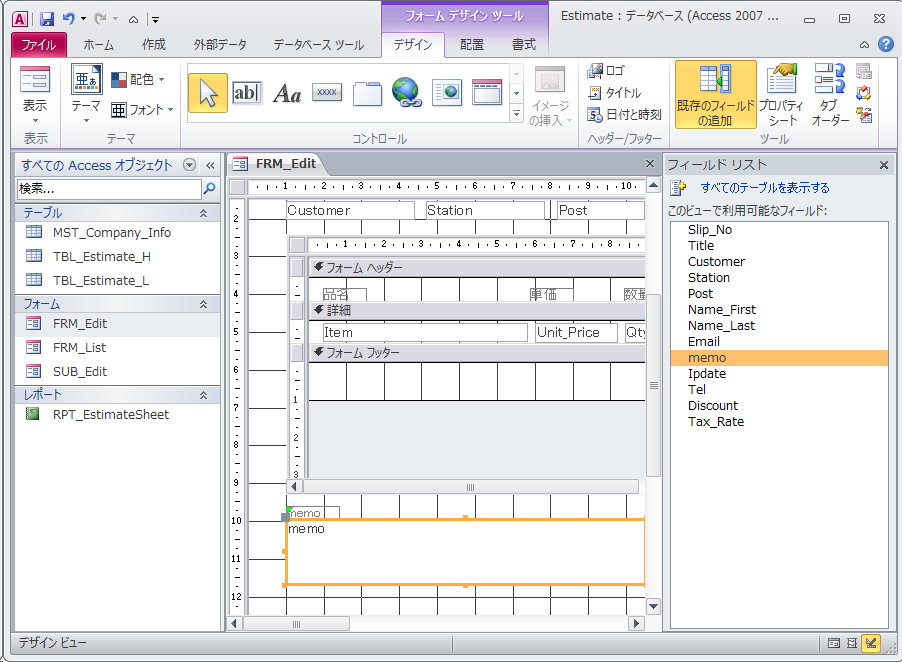Click the すべてのテーブルを表示する link
The image size is (902, 662).
click(x=765, y=187)
